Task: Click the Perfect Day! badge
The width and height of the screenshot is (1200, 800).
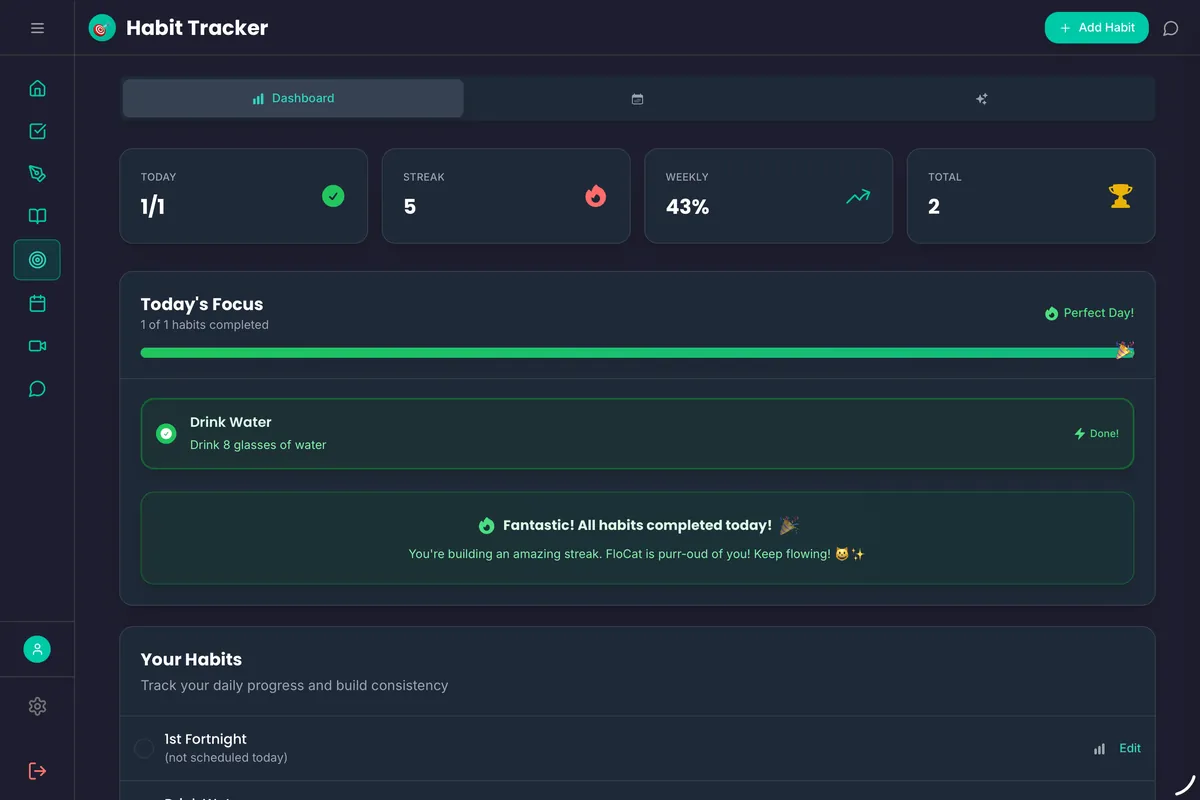Action: pos(1089,313)
